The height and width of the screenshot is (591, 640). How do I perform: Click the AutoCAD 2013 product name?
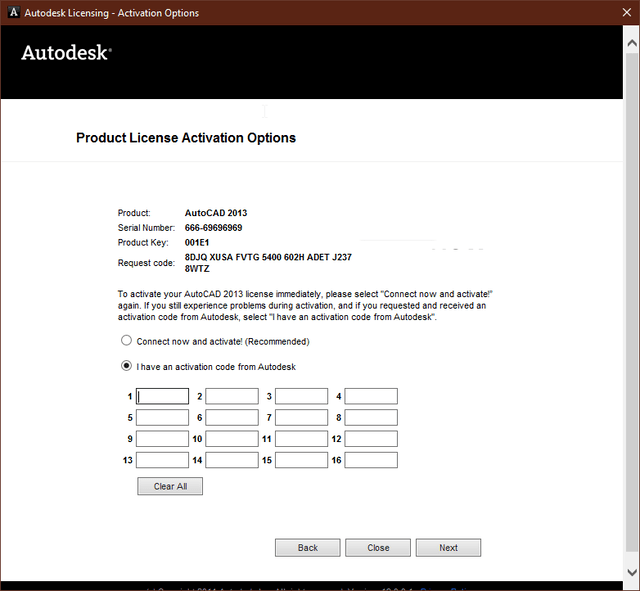click(x=216, y=213)
